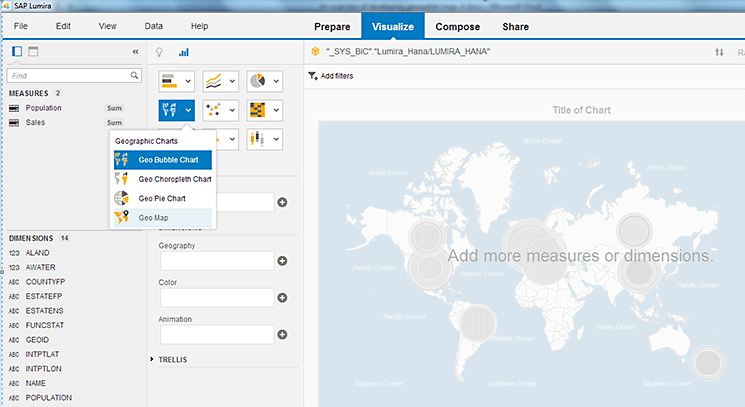The height and width of the screenshot is (407, 745).
Task: Select the AWATER dimension
Action: tap(40, 267)
